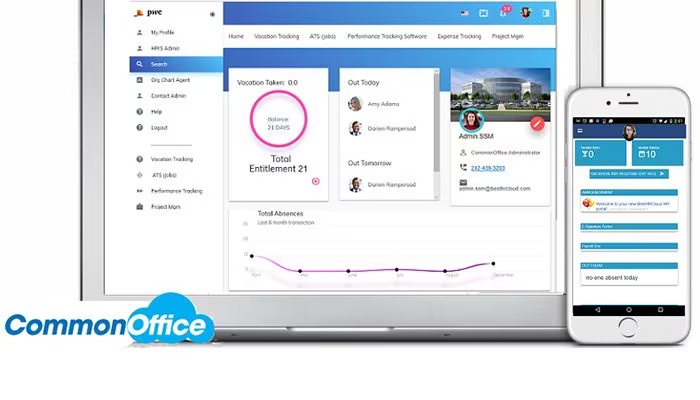Viewport: 700px width, 400px height.
Task: Toggle the sidebar pin next to pwc logo
Action: [x=212, y=14]
